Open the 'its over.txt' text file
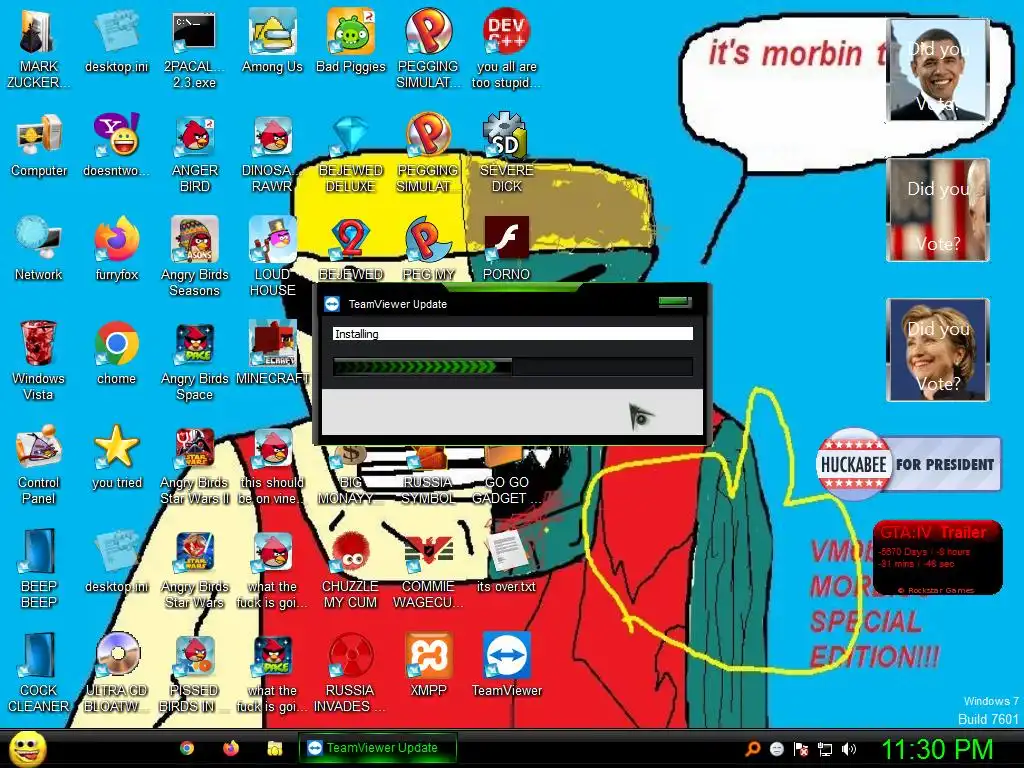 point(506,560)
